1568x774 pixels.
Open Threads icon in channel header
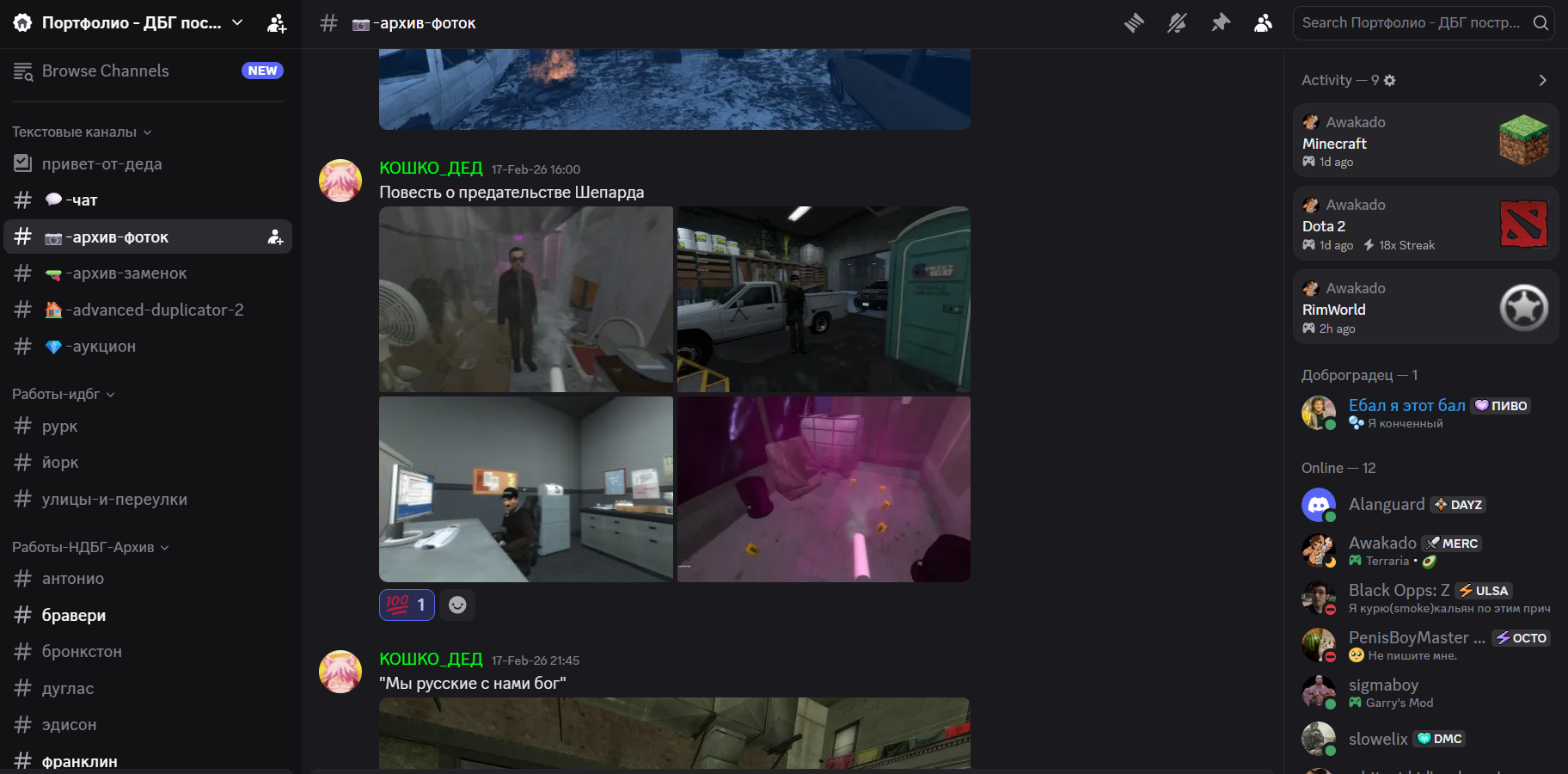tap(1134, 23)
